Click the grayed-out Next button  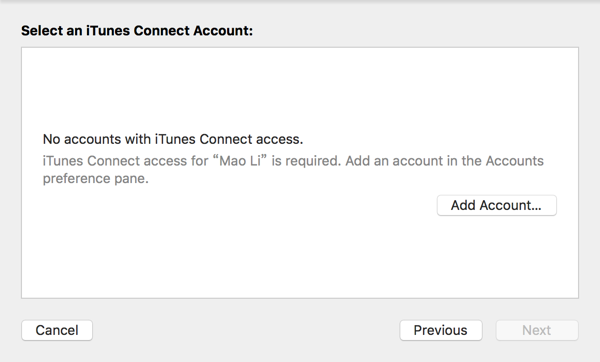click(x=537, y=330)
